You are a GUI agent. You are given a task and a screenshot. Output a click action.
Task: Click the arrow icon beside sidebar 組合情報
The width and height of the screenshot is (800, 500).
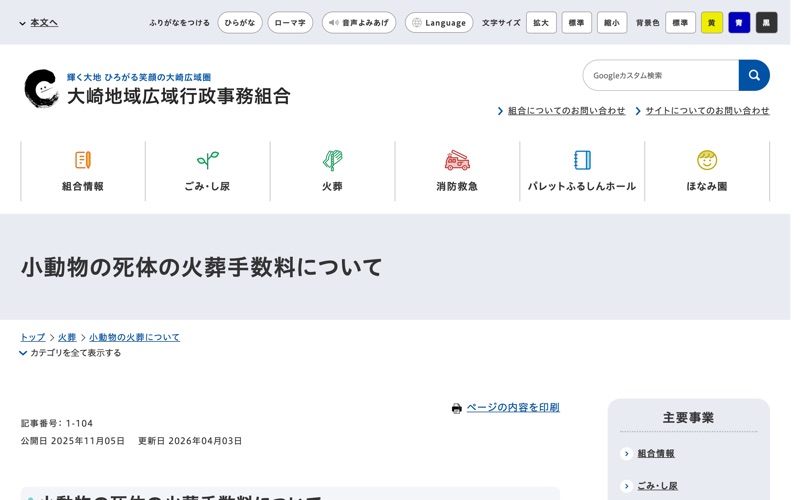click(x=627, y=454)
